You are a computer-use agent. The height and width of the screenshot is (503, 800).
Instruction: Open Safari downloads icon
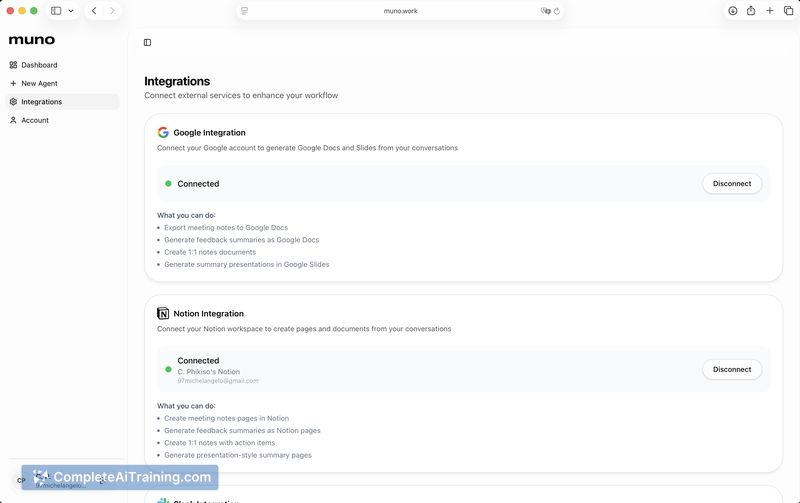coord(733,11)
